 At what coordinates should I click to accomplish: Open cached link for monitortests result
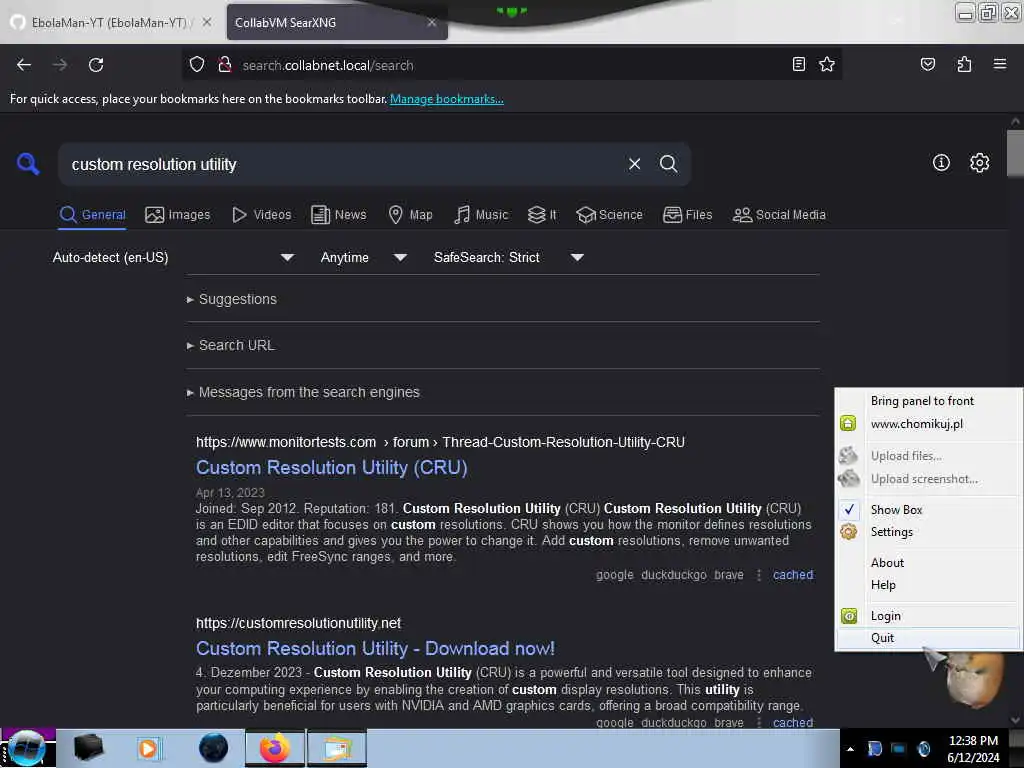coord(793,575)
